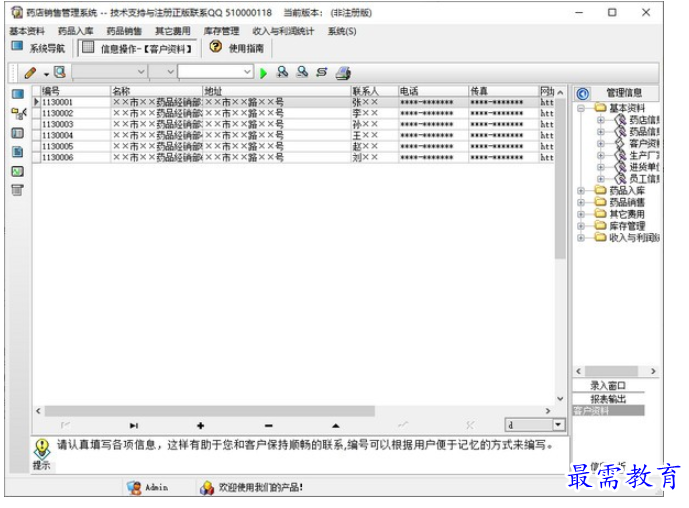Click the trash bin icon in left sidebar

pos(17,190)
